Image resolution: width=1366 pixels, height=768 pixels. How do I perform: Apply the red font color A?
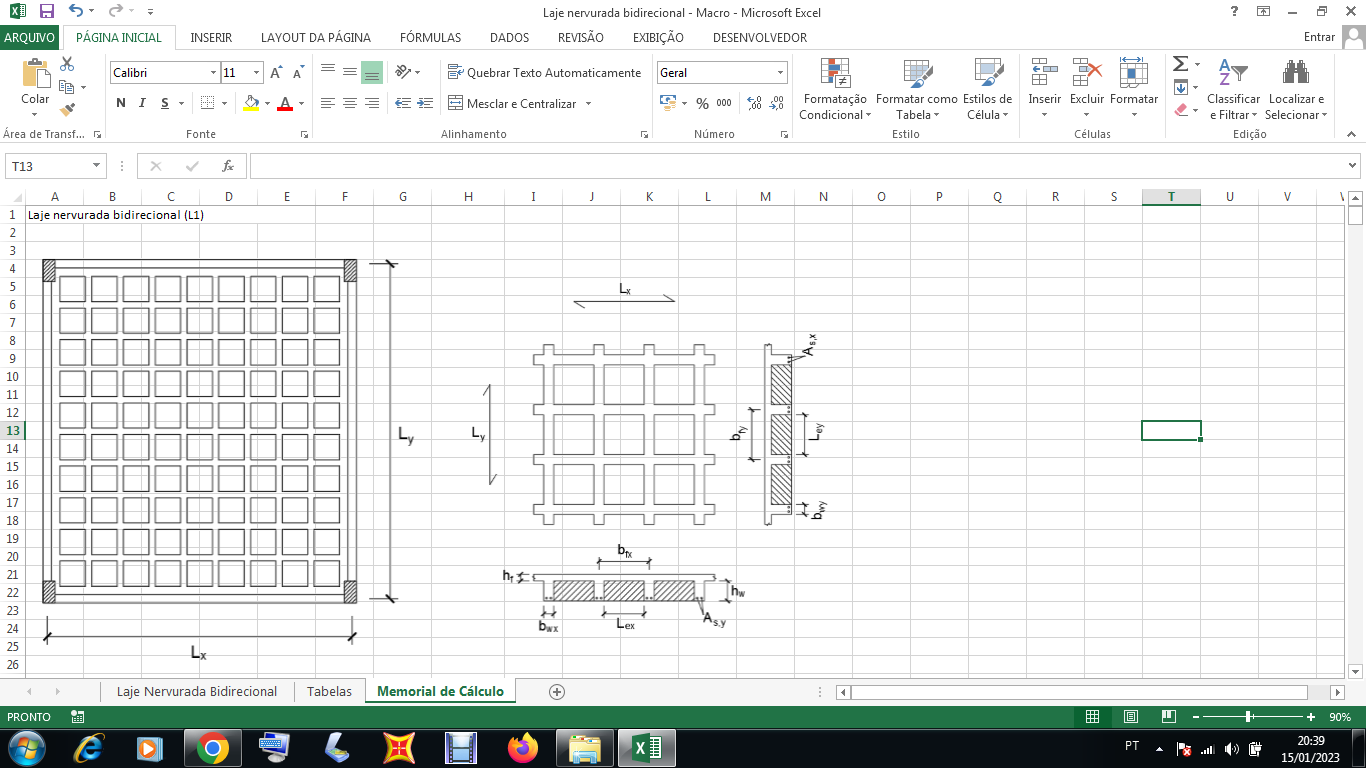pyautogui.click(x=285, y=103)
